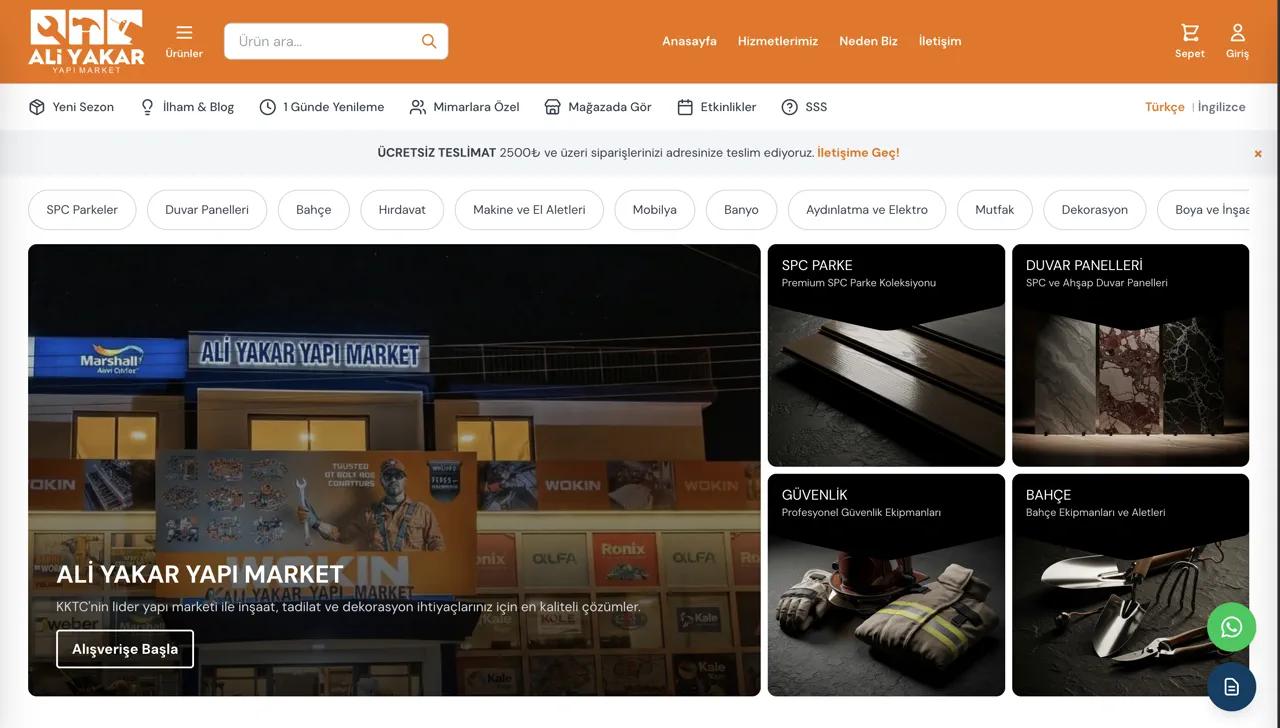Select the Mutfak category chip
1280x728 pixels.
(995, 210)
